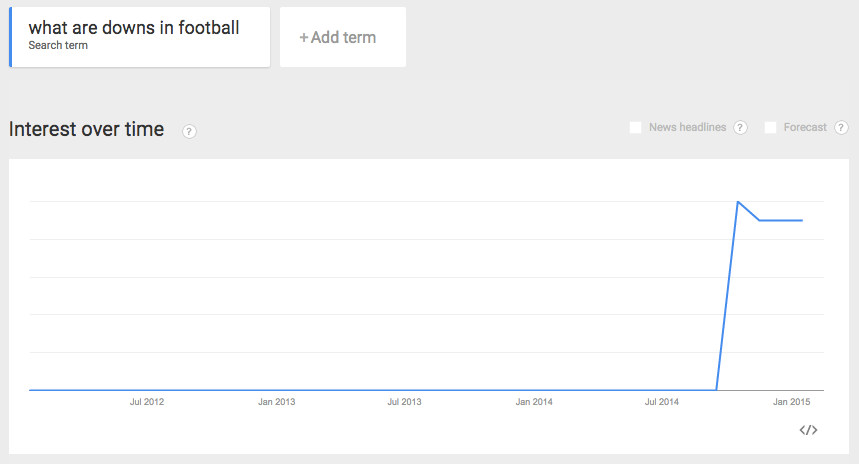Click the peak point of the blue trend line
Viewport: 859px width, 464px height.
pyautogui.click(x=738, y=202)
